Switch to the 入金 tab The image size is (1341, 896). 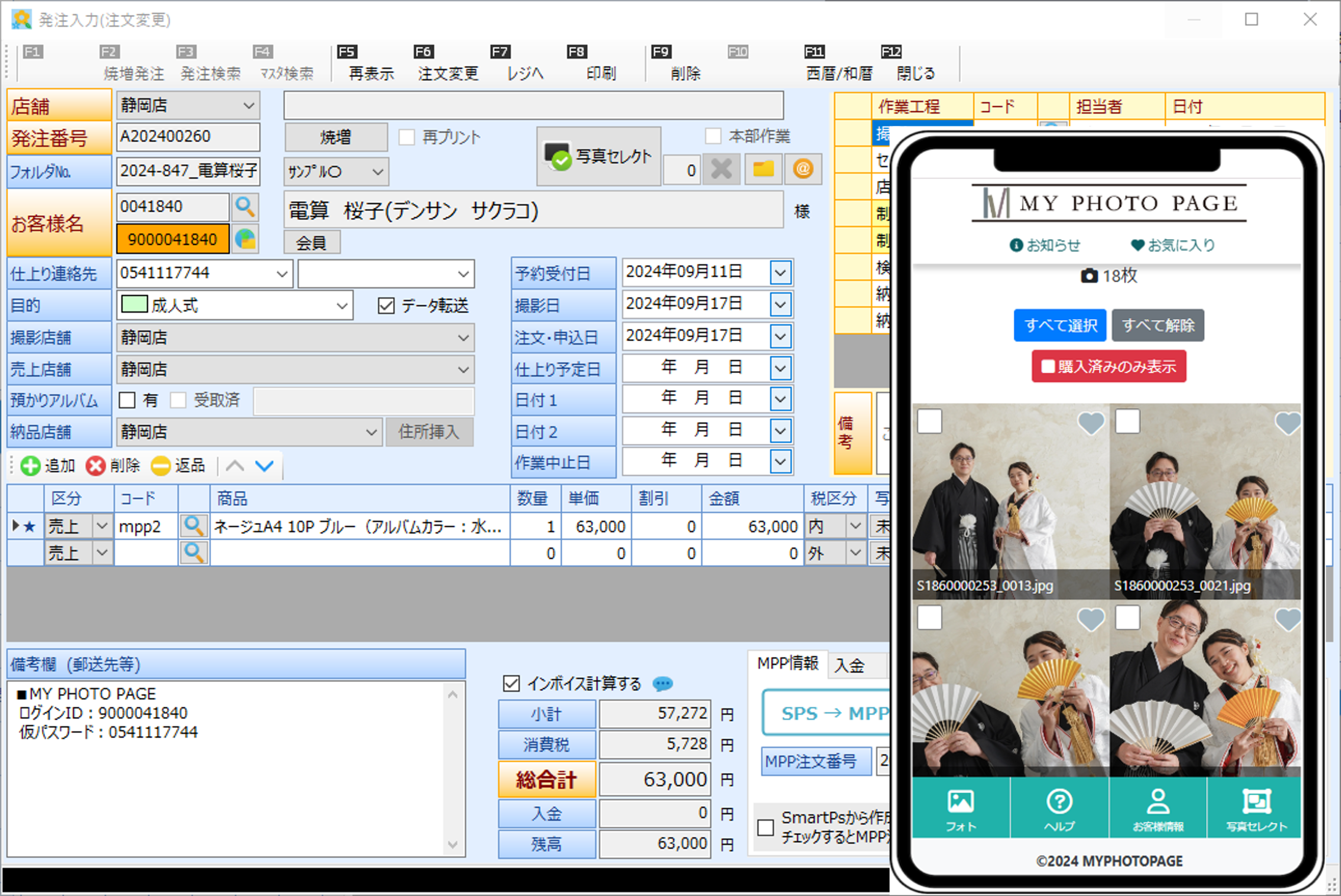click(850, 665)
